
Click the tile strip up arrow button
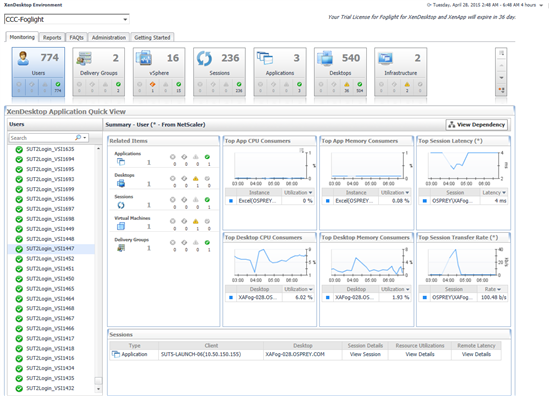pos(502,66)
